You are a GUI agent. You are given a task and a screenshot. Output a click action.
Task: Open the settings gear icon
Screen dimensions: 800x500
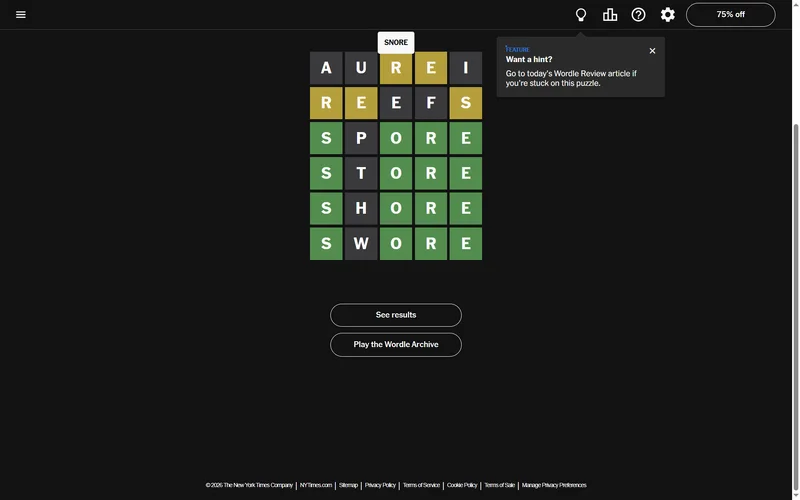(x=667, y=14)
